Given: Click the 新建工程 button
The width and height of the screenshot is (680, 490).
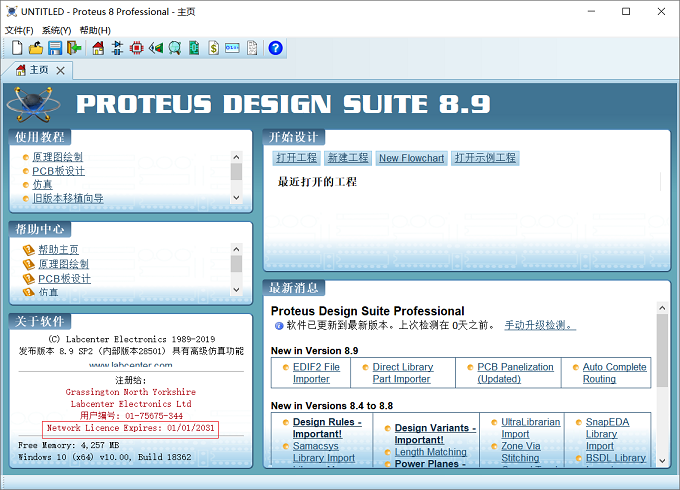Looking at the screenshot, I should (x=348, y=158).
